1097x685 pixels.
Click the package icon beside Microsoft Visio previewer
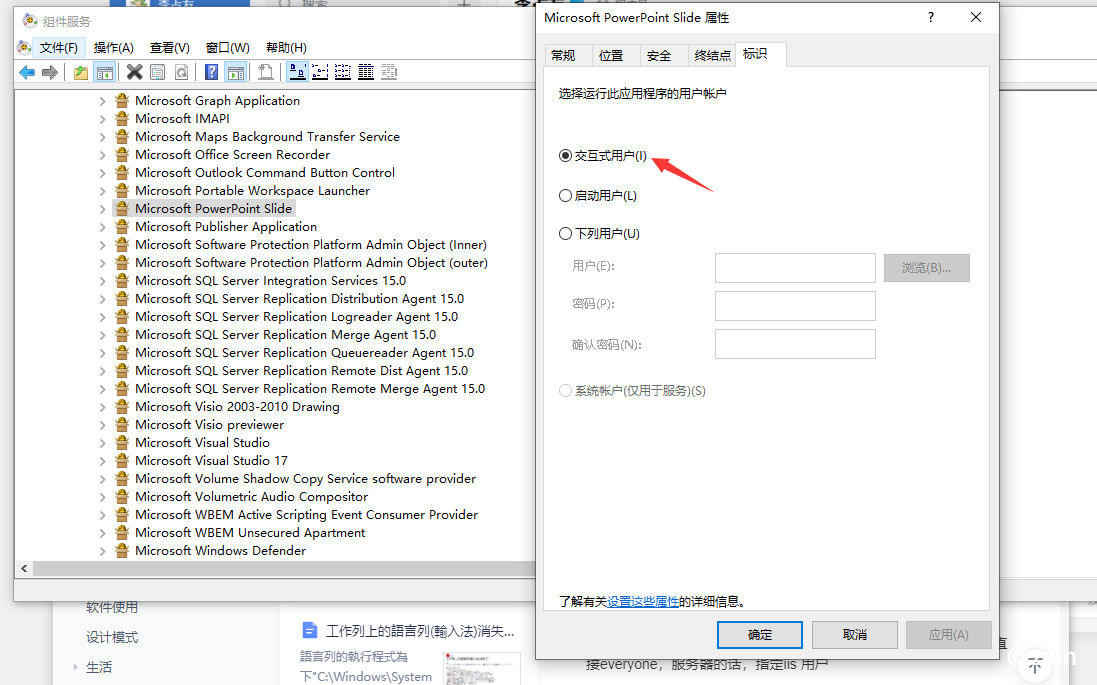122,425
